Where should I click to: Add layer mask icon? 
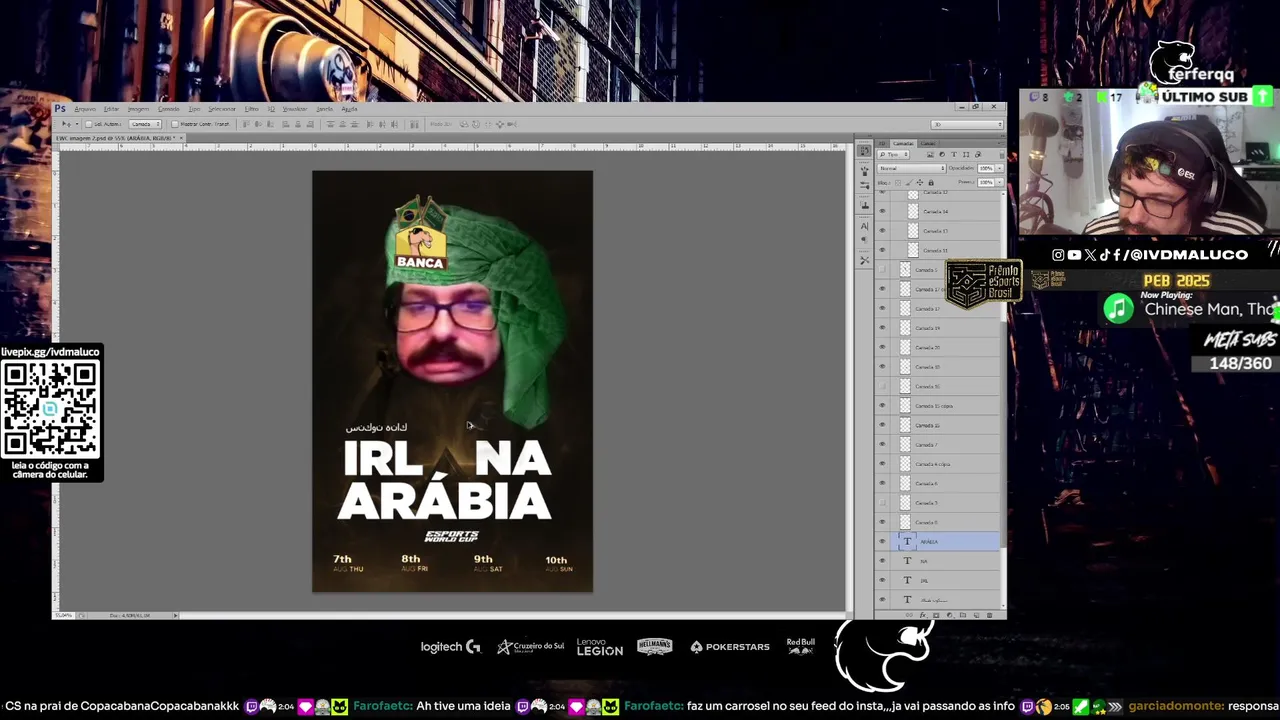(x=936, y=615)
